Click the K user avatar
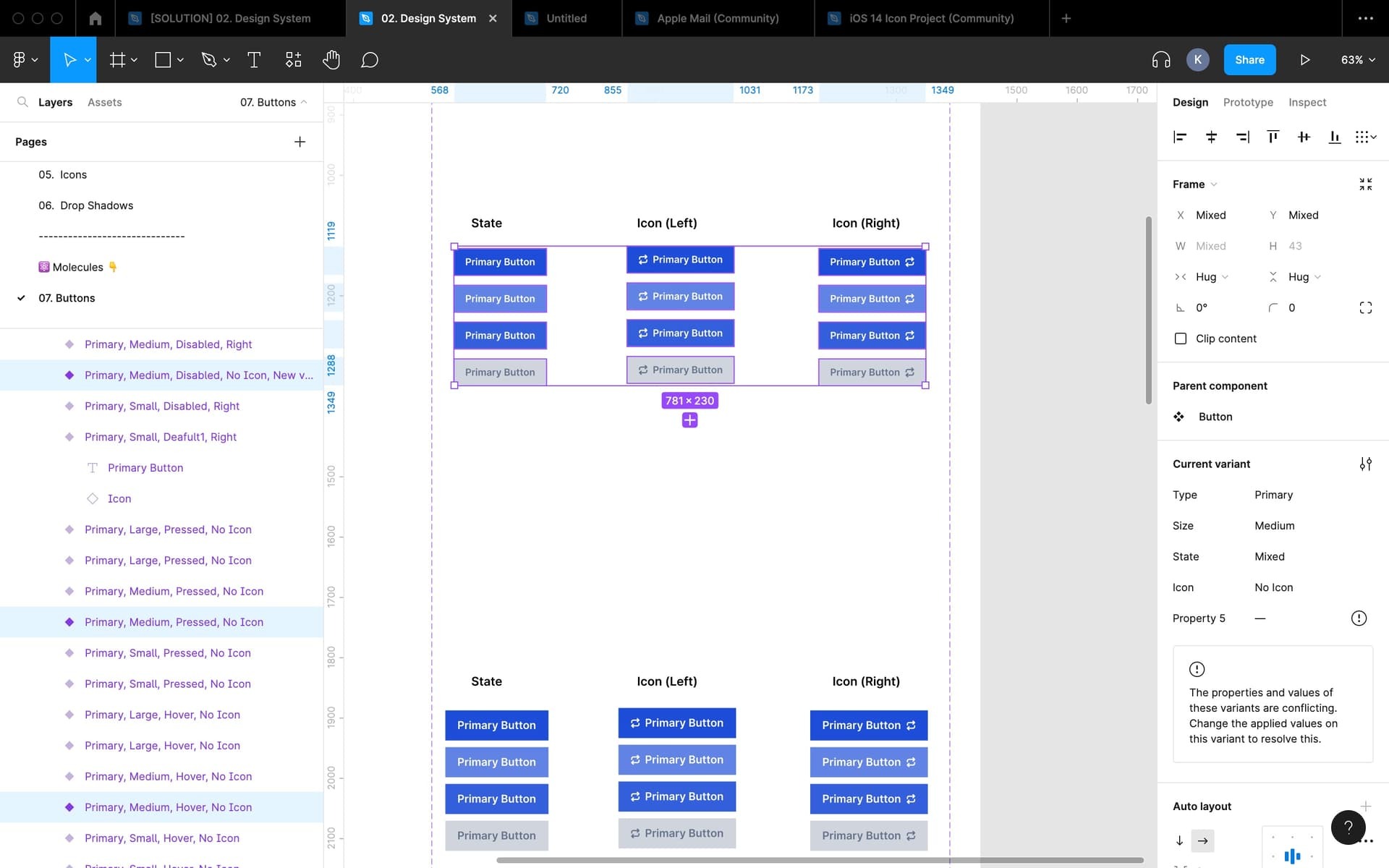This screenshot has width=1389, height=868. [x=1198, y=59]
